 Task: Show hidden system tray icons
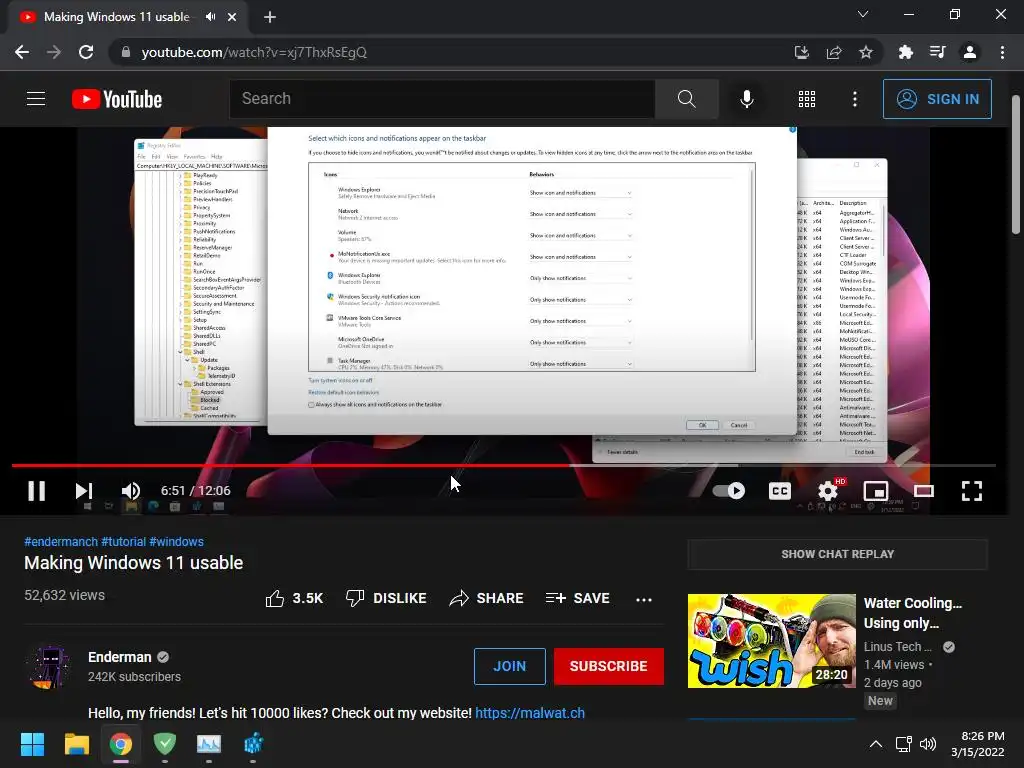(x=876, y=744)
